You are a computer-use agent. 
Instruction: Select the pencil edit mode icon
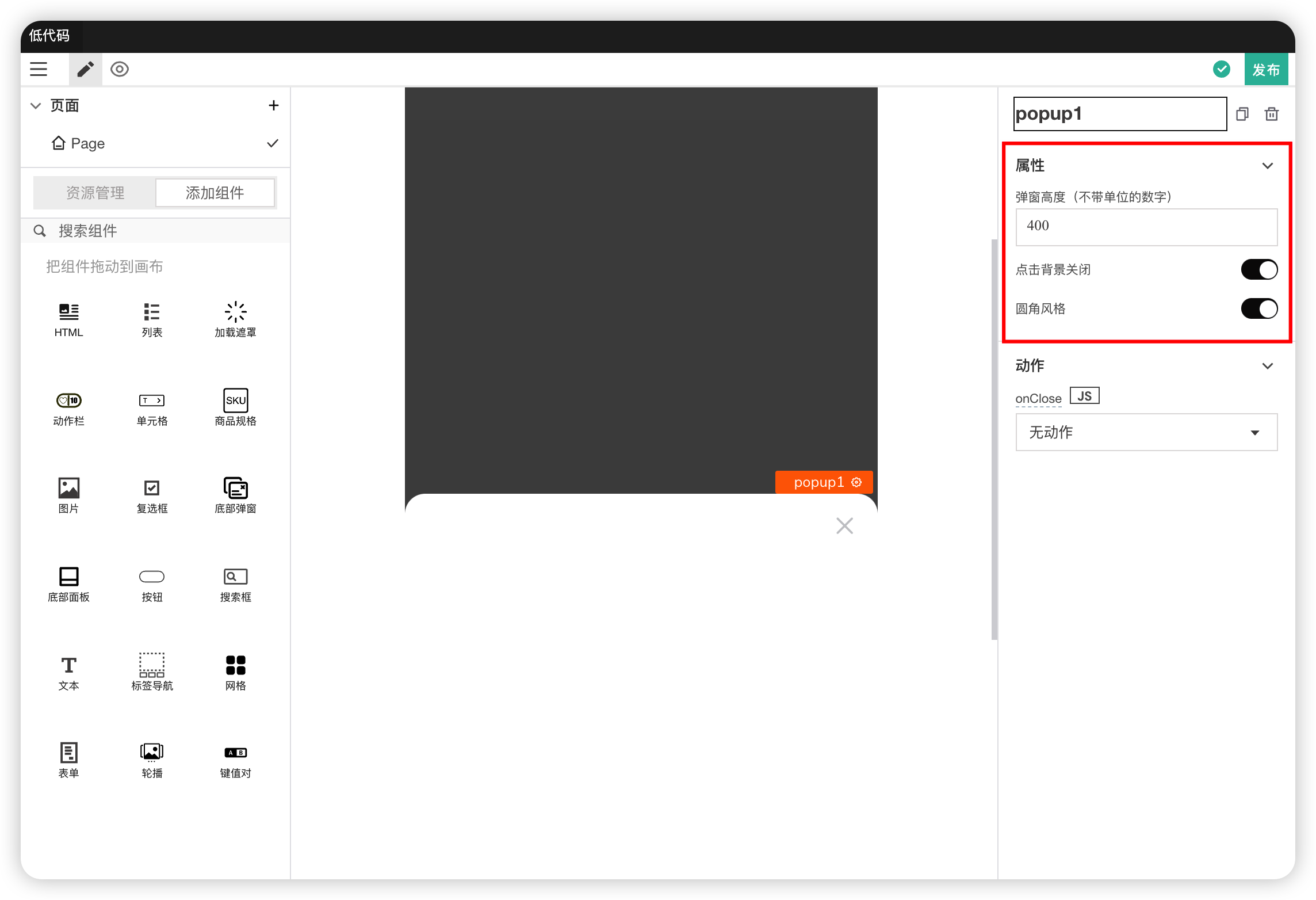coord(85,69)
